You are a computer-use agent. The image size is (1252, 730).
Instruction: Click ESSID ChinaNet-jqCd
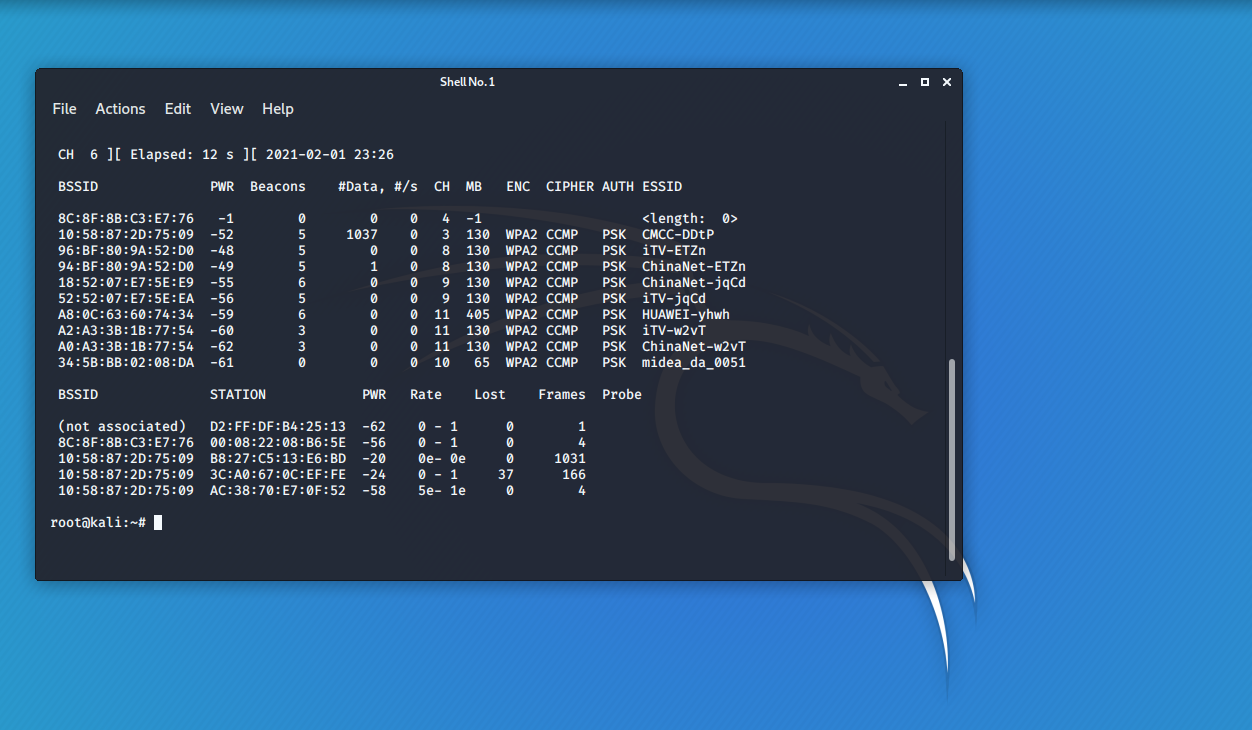click(x=694, y=283)
